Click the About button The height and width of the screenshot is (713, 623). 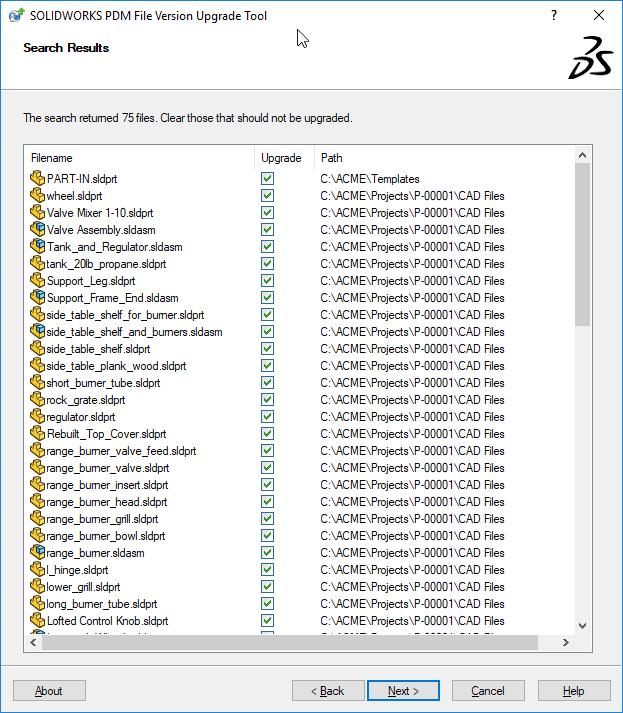(x=49, y=691)
